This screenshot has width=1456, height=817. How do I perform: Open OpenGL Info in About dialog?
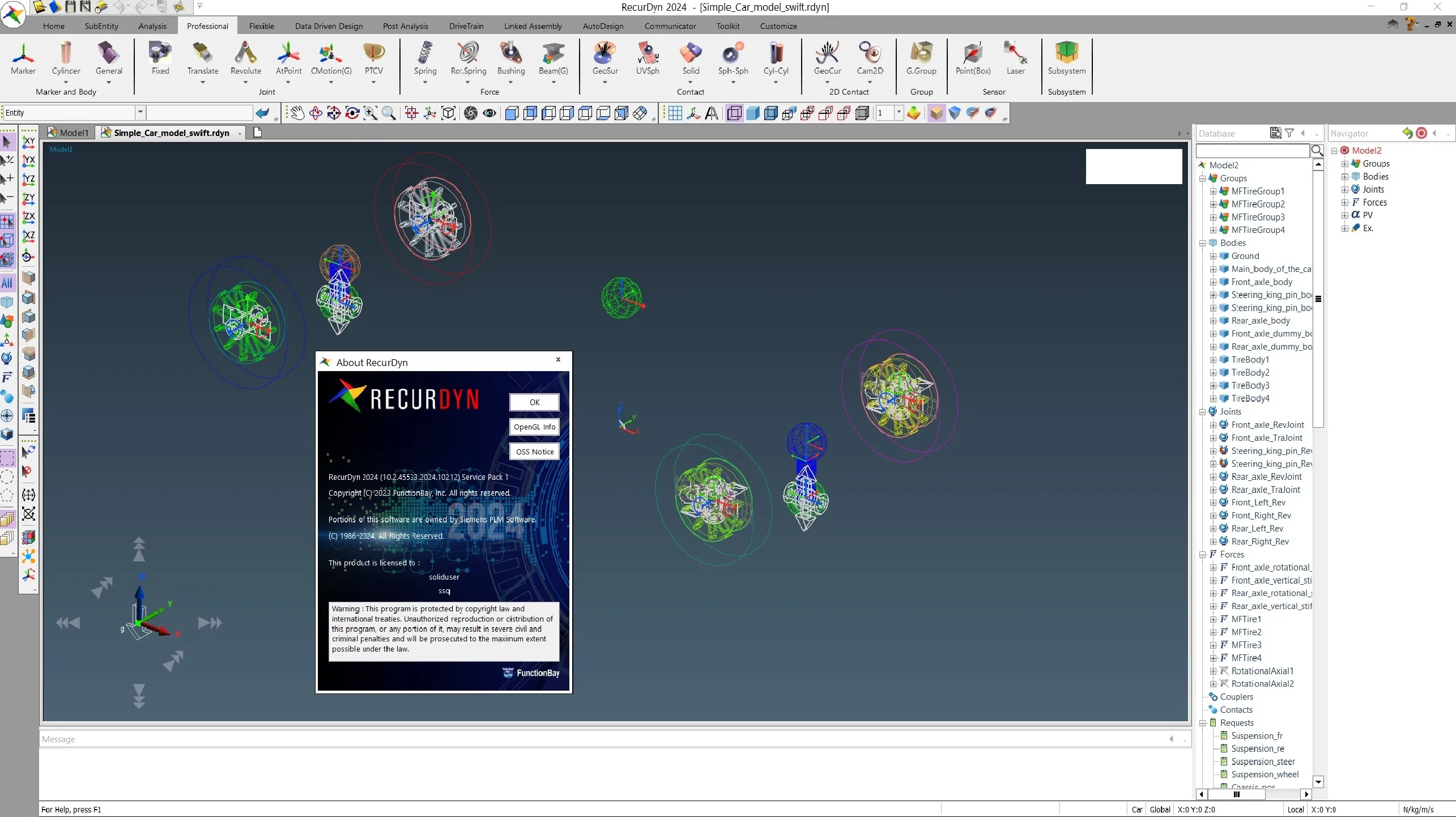(x=534, y=427)
